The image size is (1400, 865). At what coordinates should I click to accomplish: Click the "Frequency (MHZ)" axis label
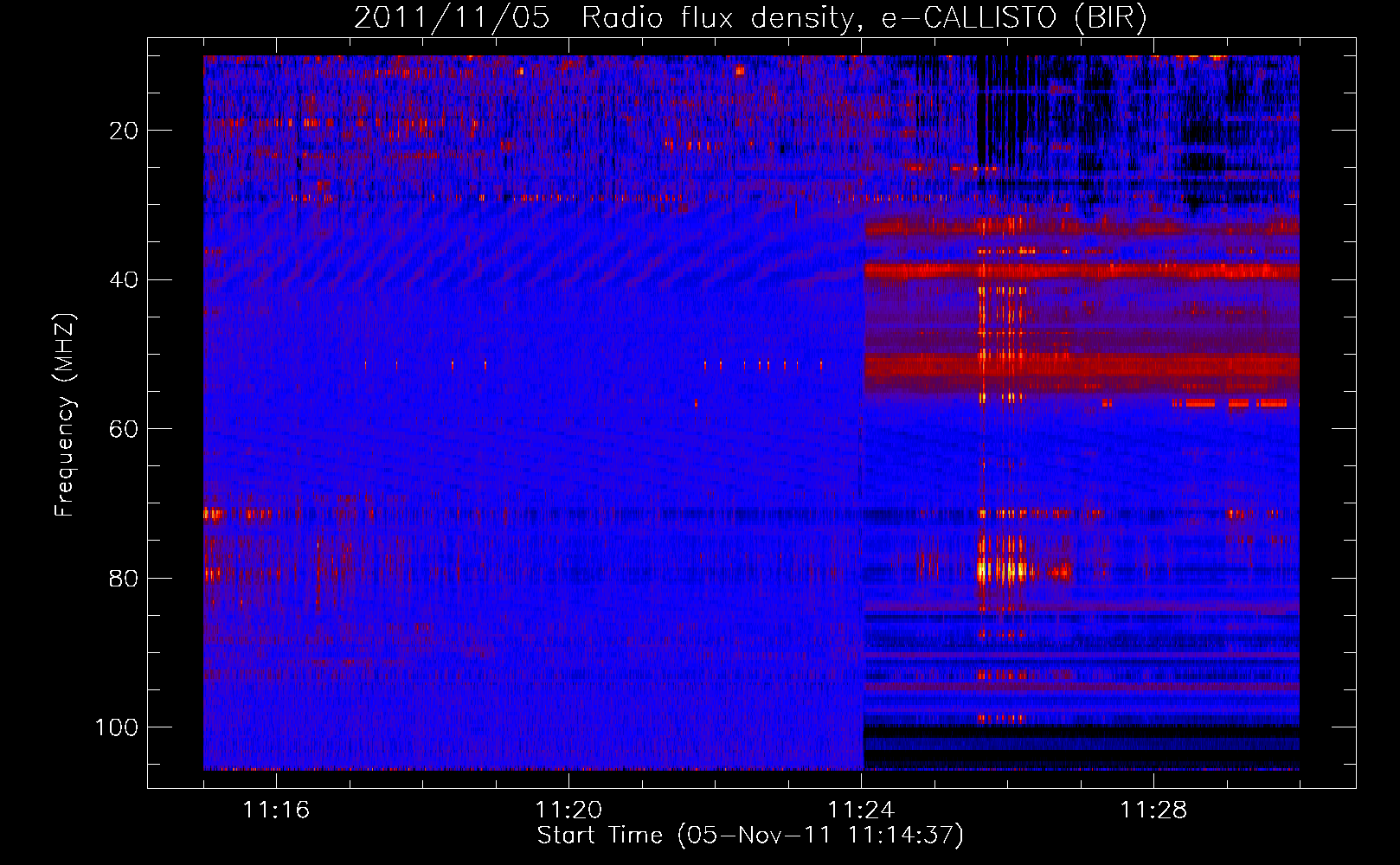(x=65, y=414)
